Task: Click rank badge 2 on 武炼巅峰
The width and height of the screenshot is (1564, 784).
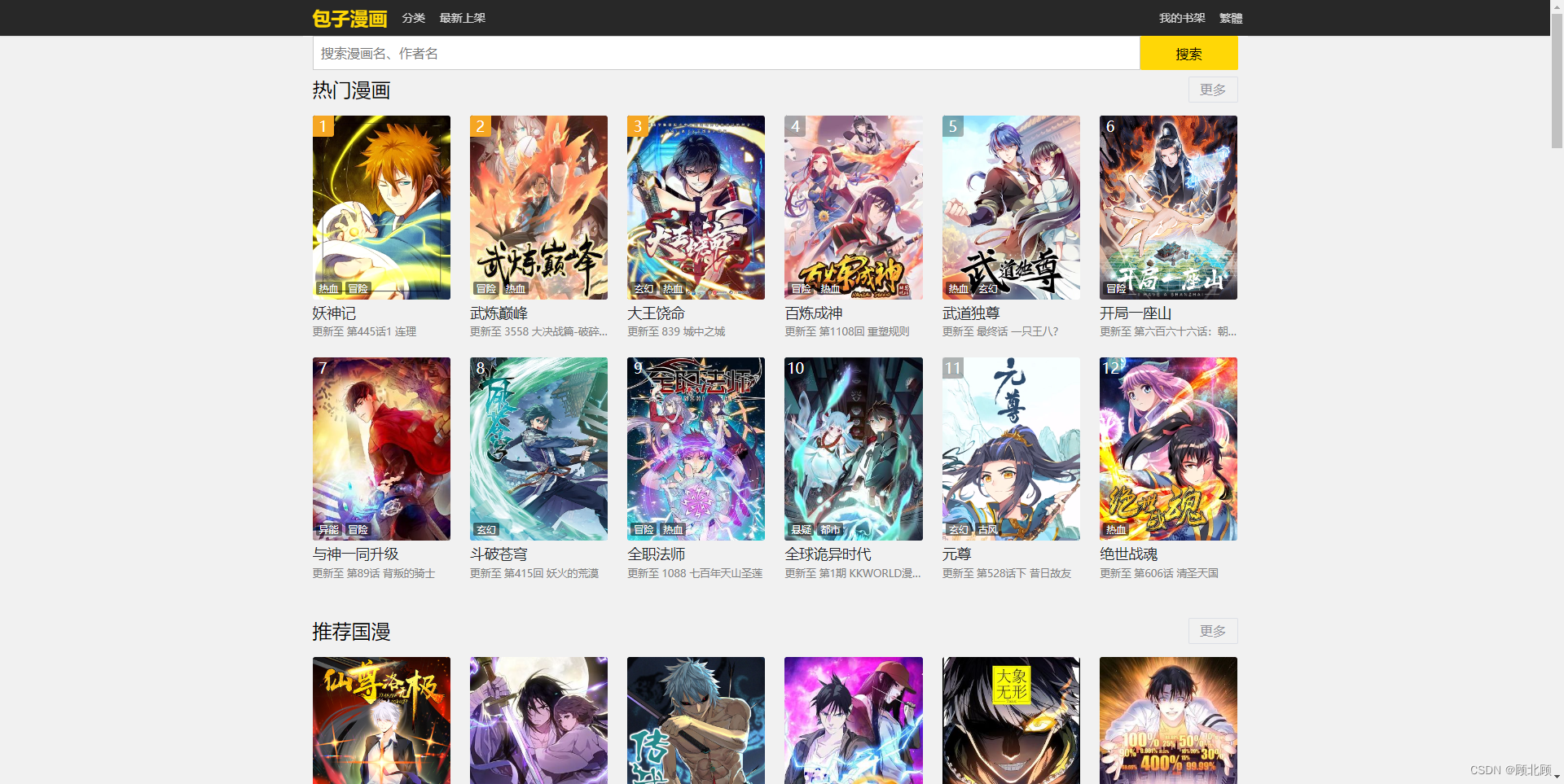Action: [x=481, y=126]
